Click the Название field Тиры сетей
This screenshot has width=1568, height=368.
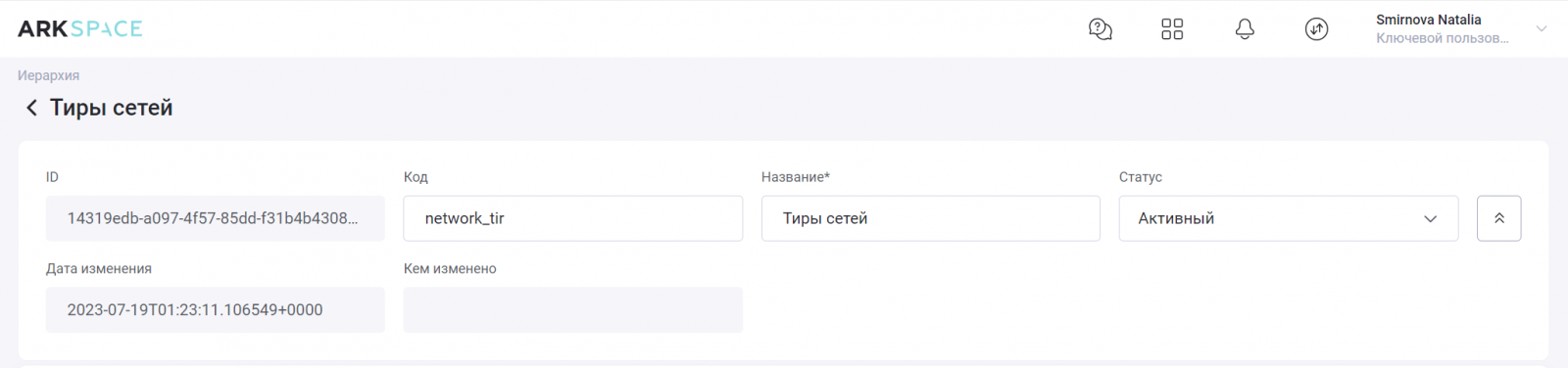(x=930, y=218)
